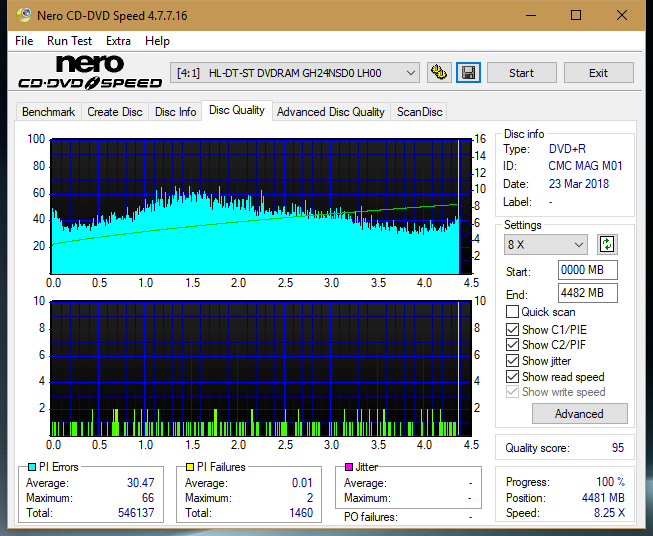The height and width of the screenshot is (536, 653).
Task: Click PI Failures total 1460
Action: pos(301,513)
